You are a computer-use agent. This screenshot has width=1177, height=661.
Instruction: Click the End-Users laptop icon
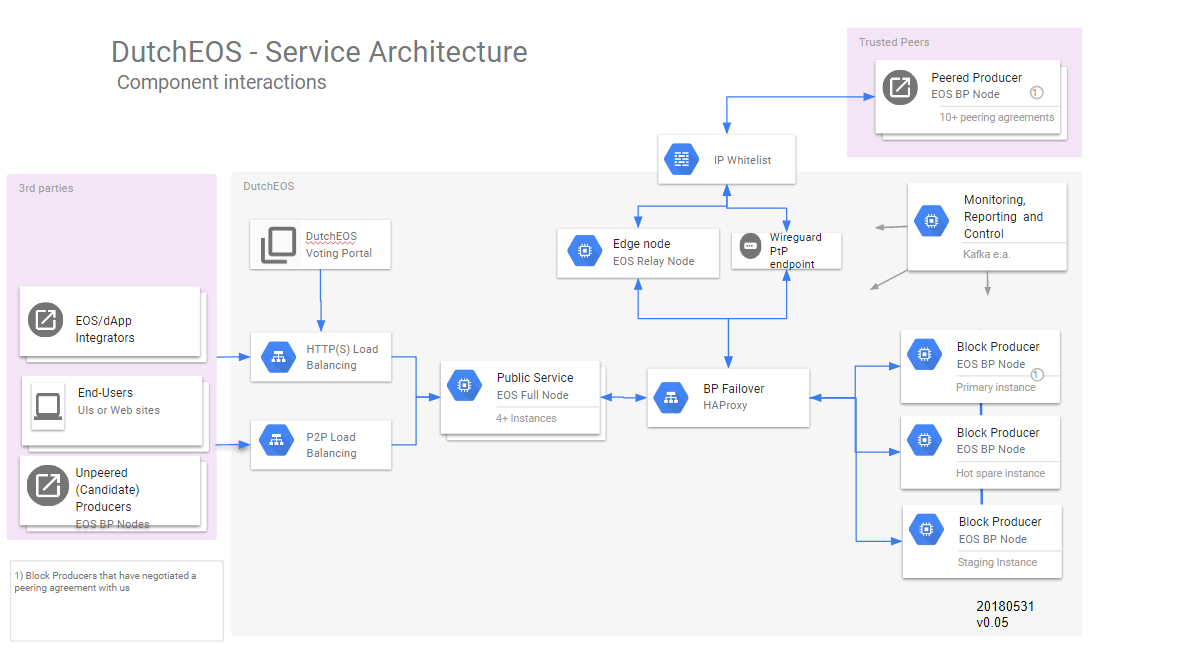click(48, 406)
